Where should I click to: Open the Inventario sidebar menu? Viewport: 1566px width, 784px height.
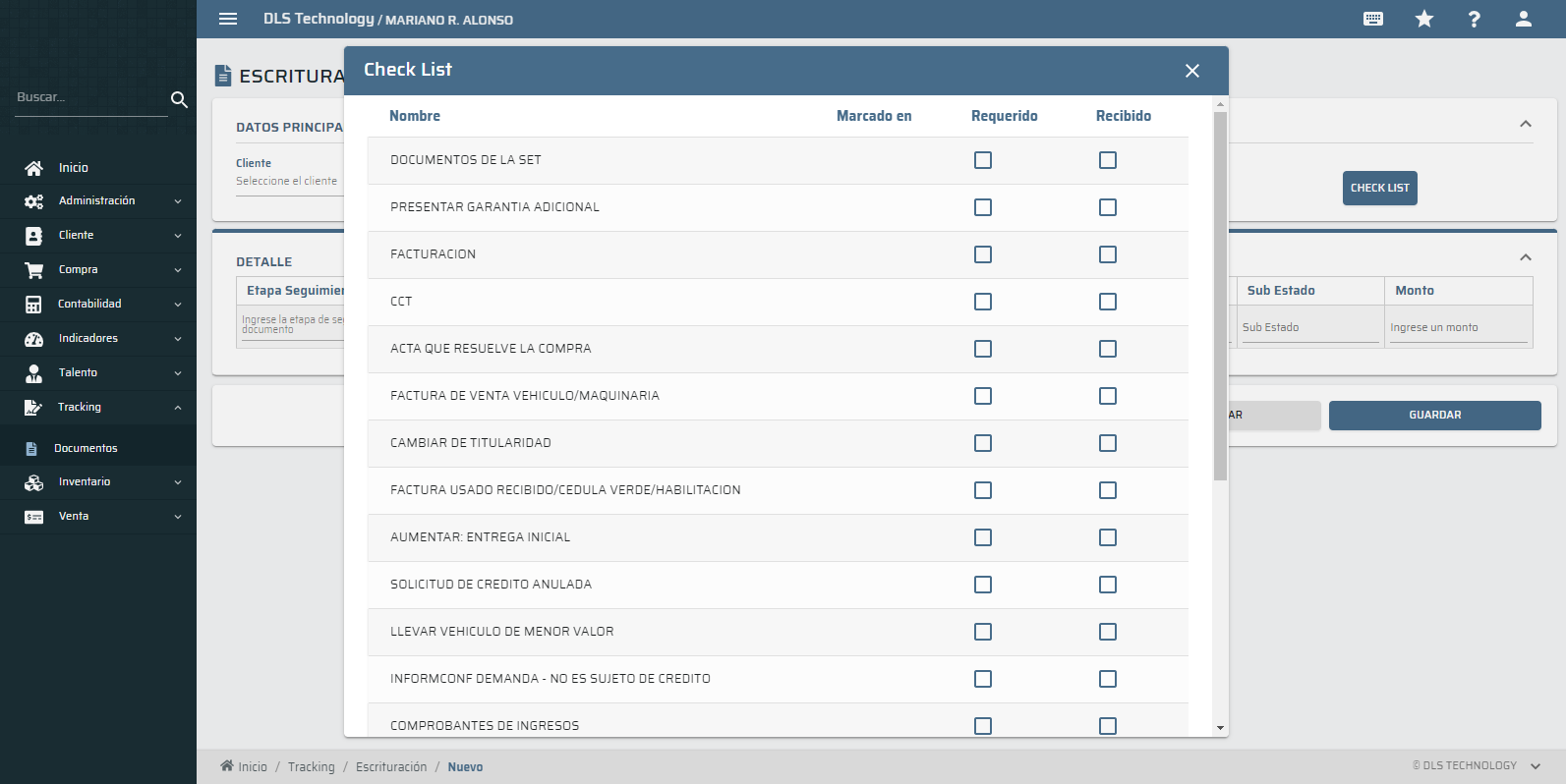click(98, 482)
